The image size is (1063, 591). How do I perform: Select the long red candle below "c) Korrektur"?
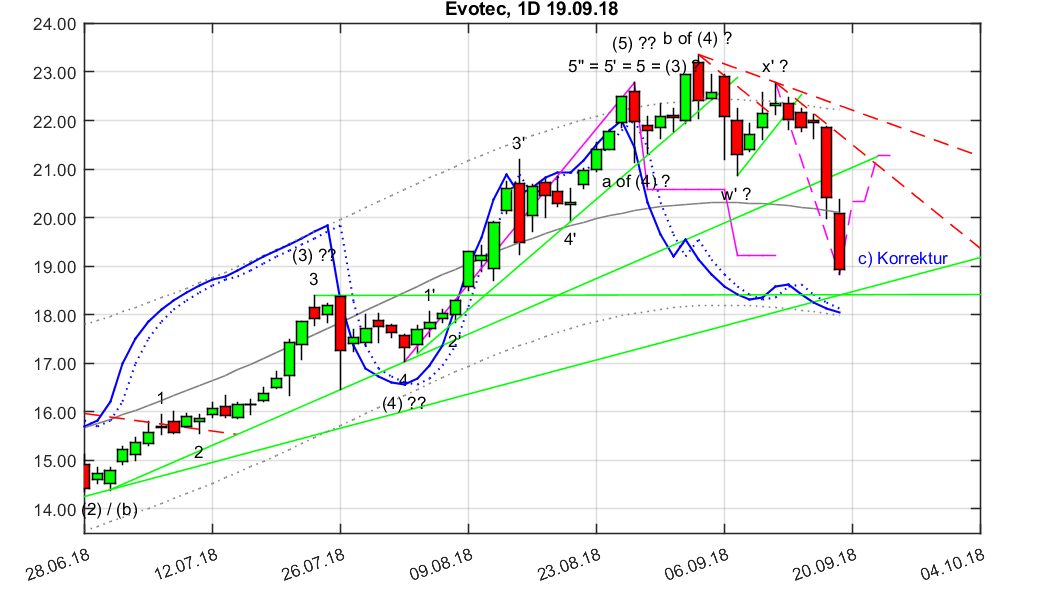pos(840,240)
